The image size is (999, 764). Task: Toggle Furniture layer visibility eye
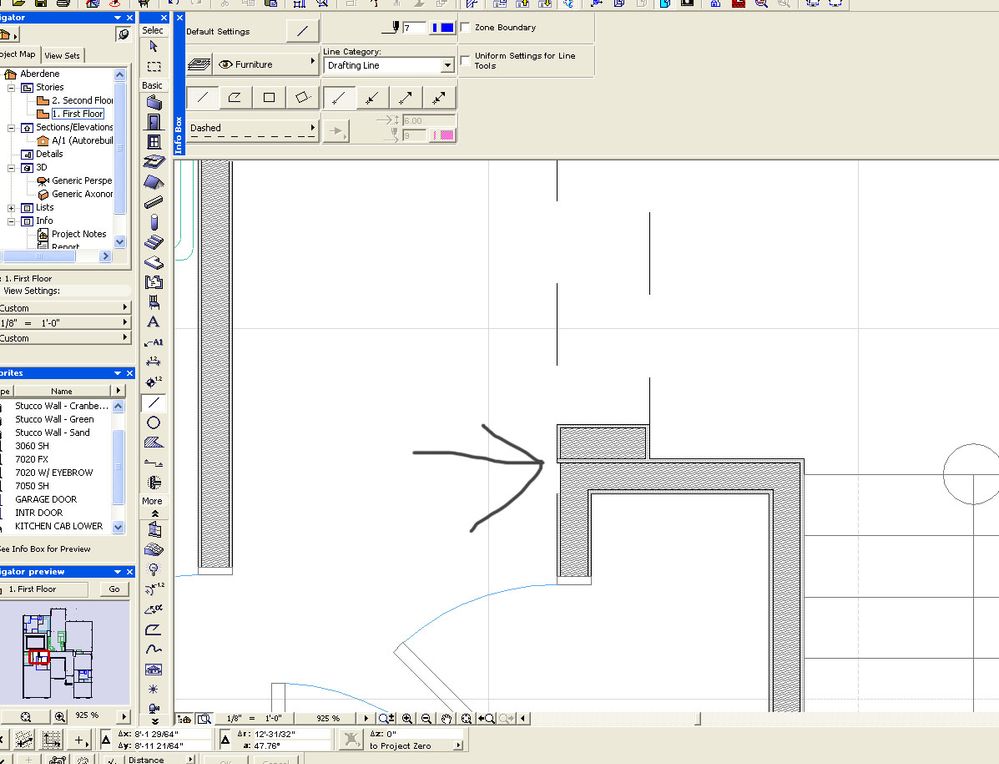tap(225, 64)
